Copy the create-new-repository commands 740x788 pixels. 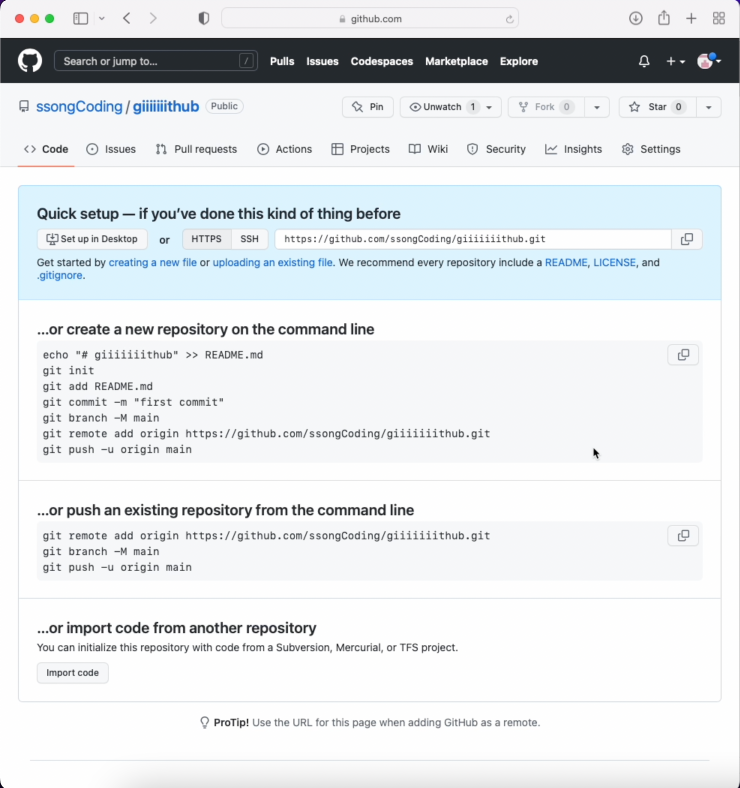pyautogui.click(x=683, y=355)
